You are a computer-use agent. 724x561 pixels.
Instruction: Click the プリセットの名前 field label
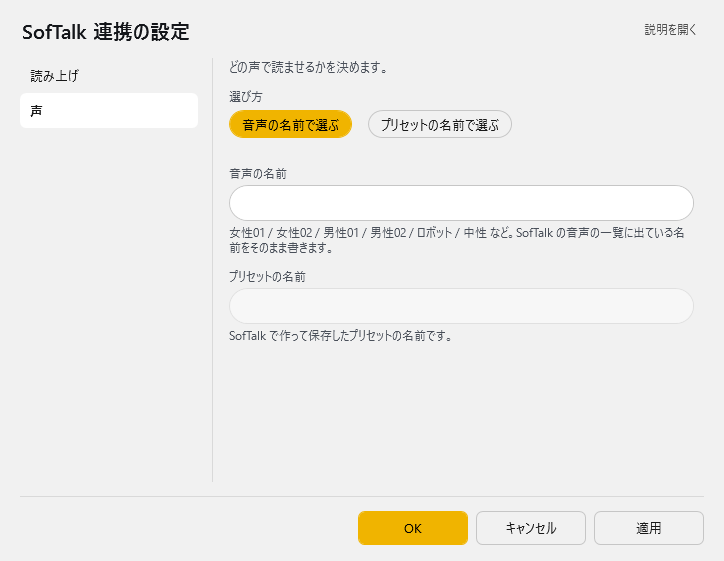[x=267, y=277]
